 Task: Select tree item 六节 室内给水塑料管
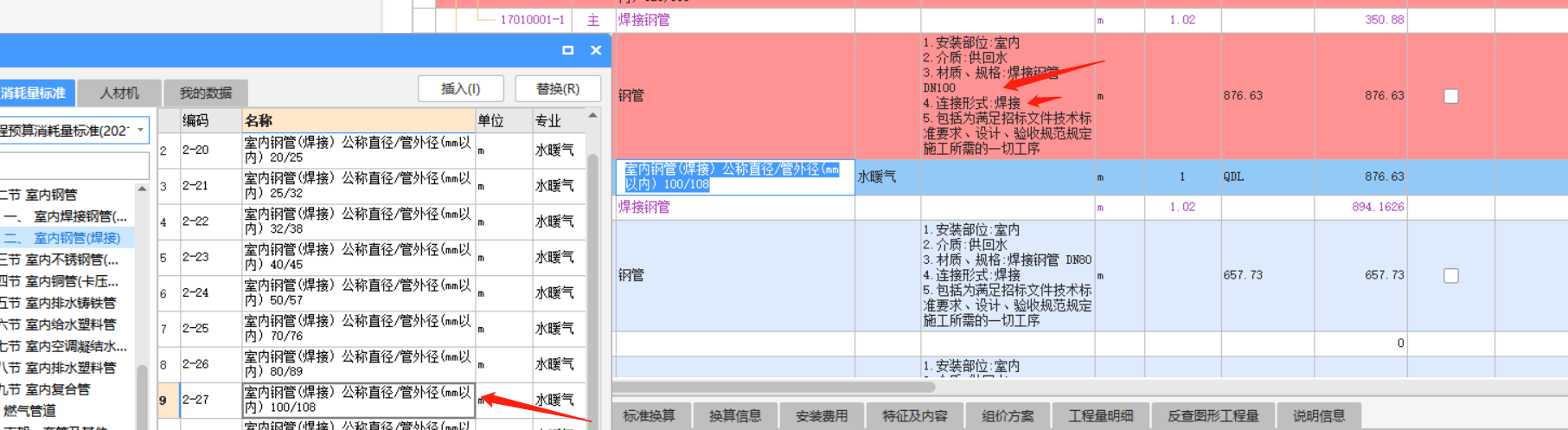(59, 324)
